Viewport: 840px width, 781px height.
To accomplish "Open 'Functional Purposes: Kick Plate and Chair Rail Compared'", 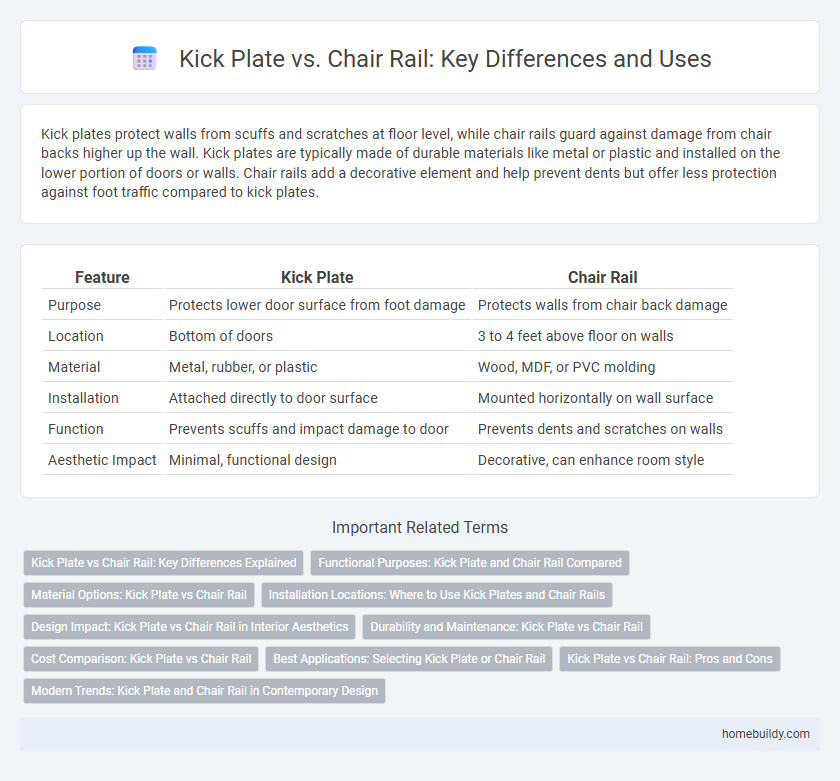I will point(470,563).
